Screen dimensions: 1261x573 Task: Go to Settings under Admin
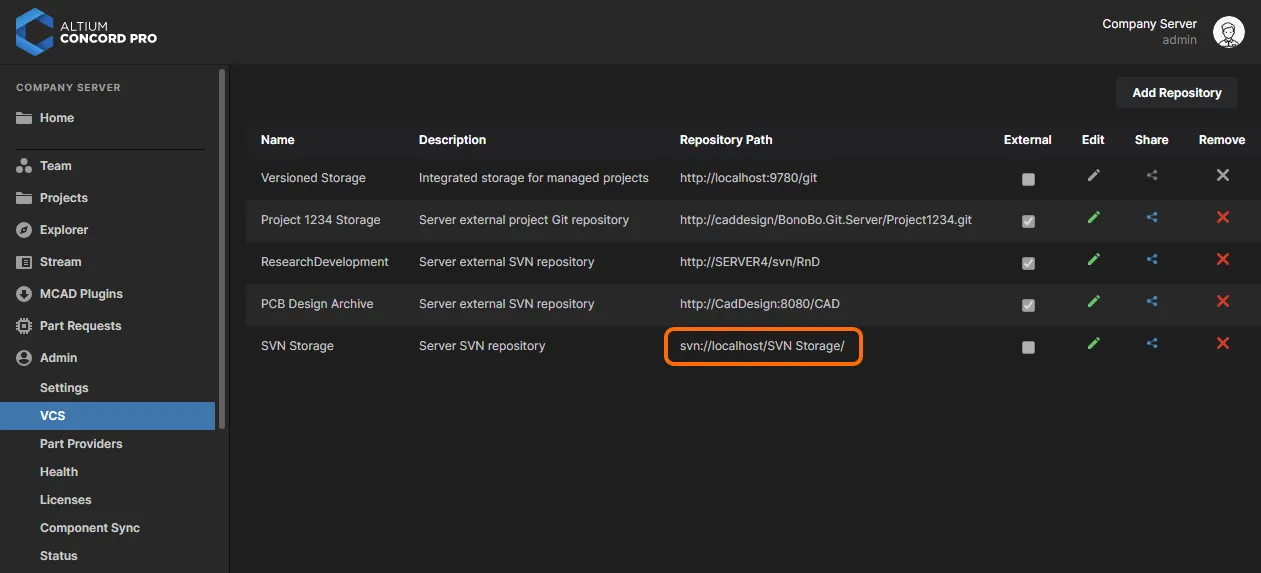(x=64, y=388)
